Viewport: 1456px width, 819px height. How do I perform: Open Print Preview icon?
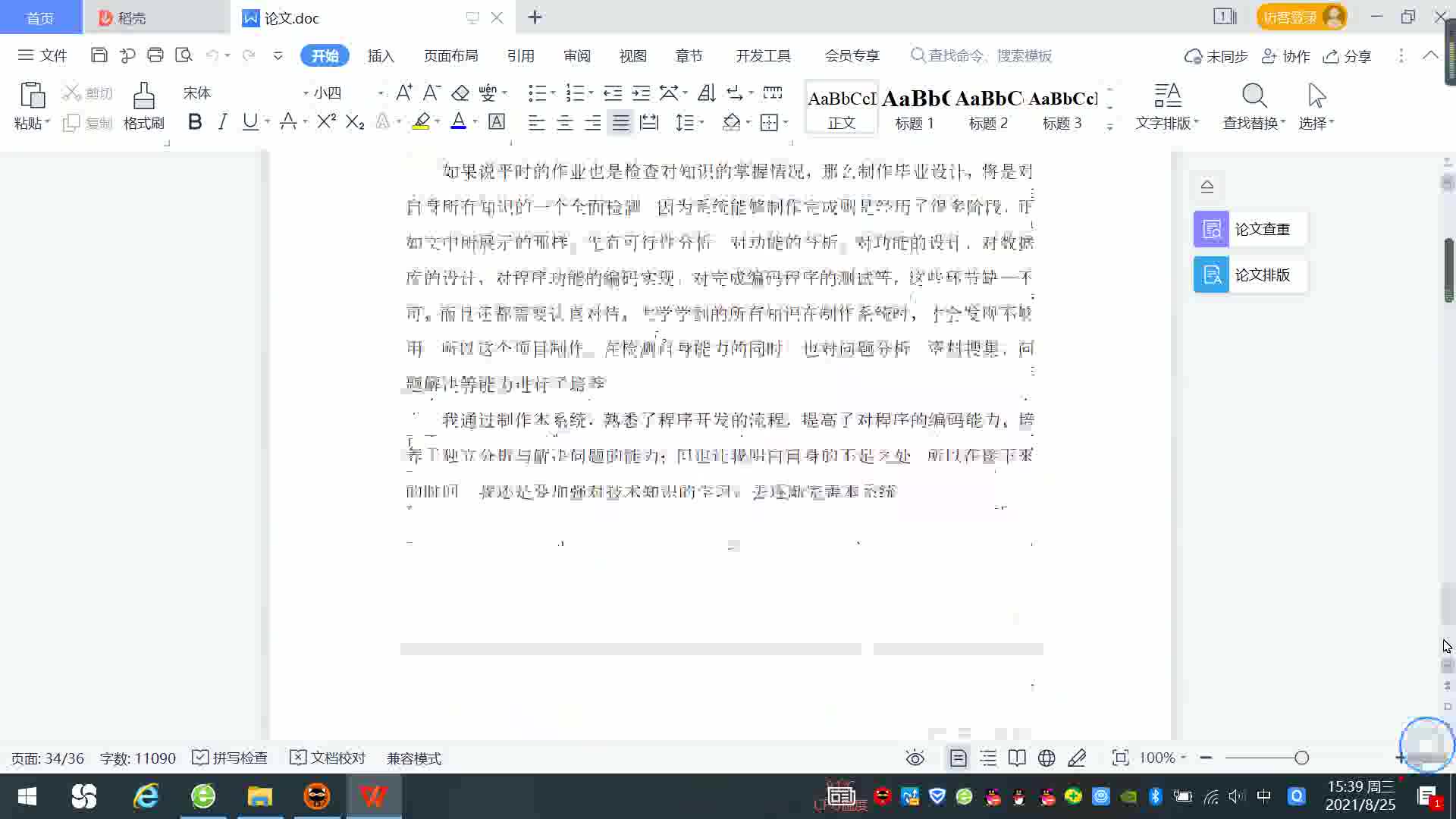[184, 55]
